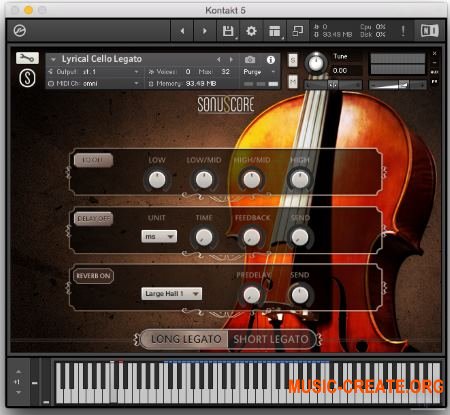
Task: Click the Kontakt logo in the top toolbar
Action: [x=20, y=31]
